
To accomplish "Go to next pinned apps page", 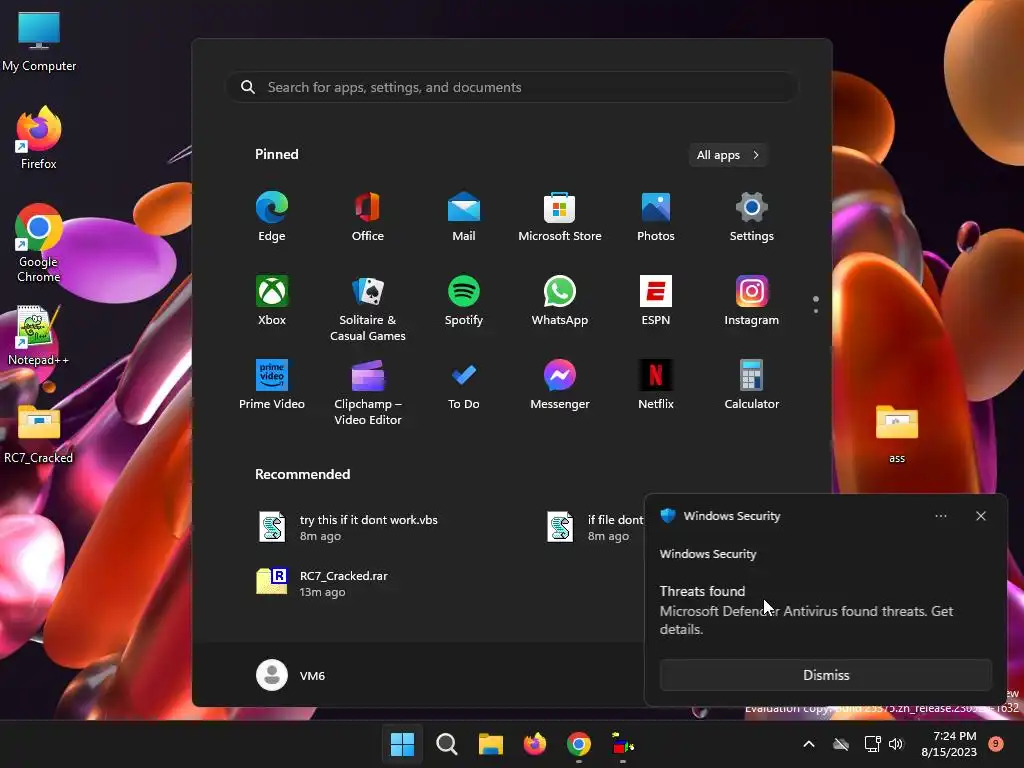I will 816,311.
